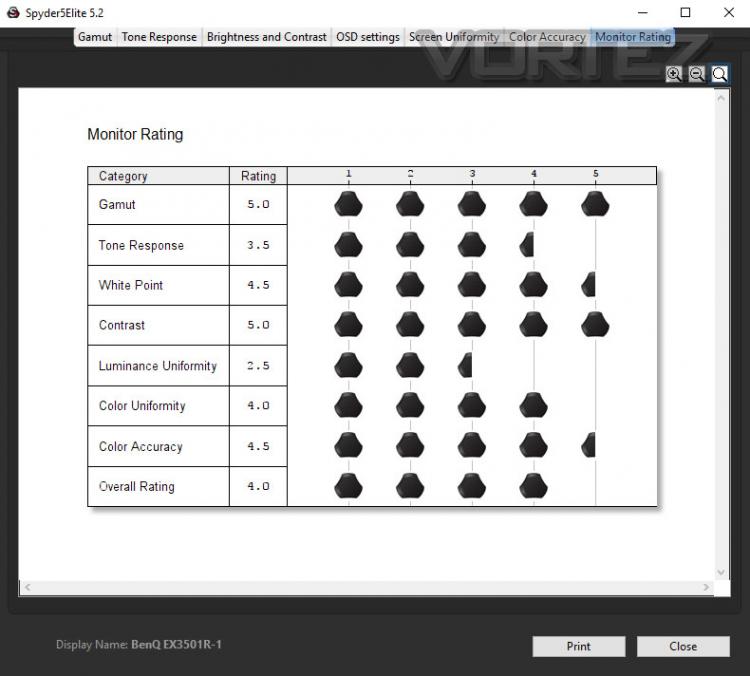Switch to the Gamut tab

pyautogui.click(x=95, y=37)
